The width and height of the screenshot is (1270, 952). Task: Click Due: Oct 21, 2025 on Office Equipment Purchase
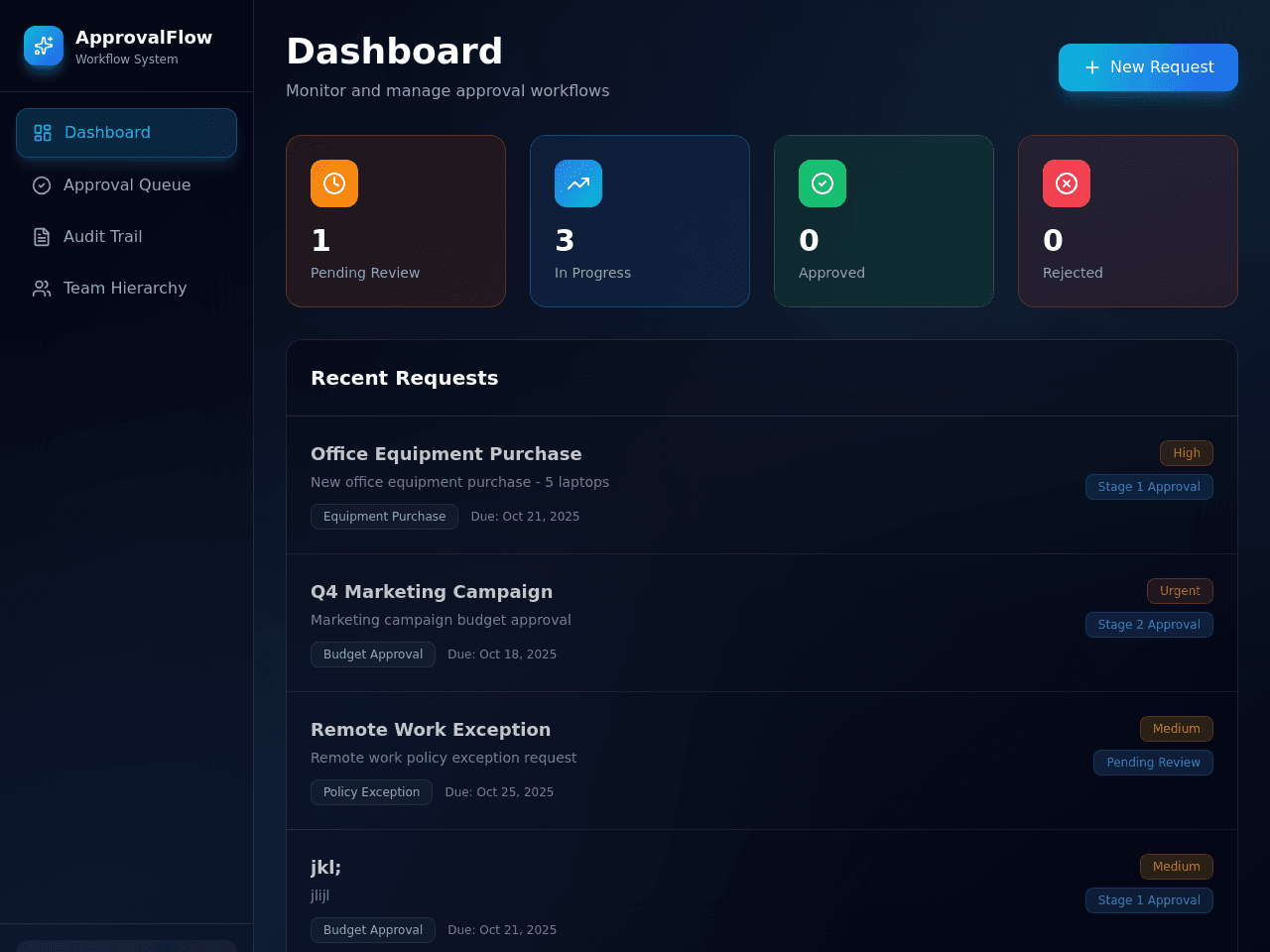(525, 517)
